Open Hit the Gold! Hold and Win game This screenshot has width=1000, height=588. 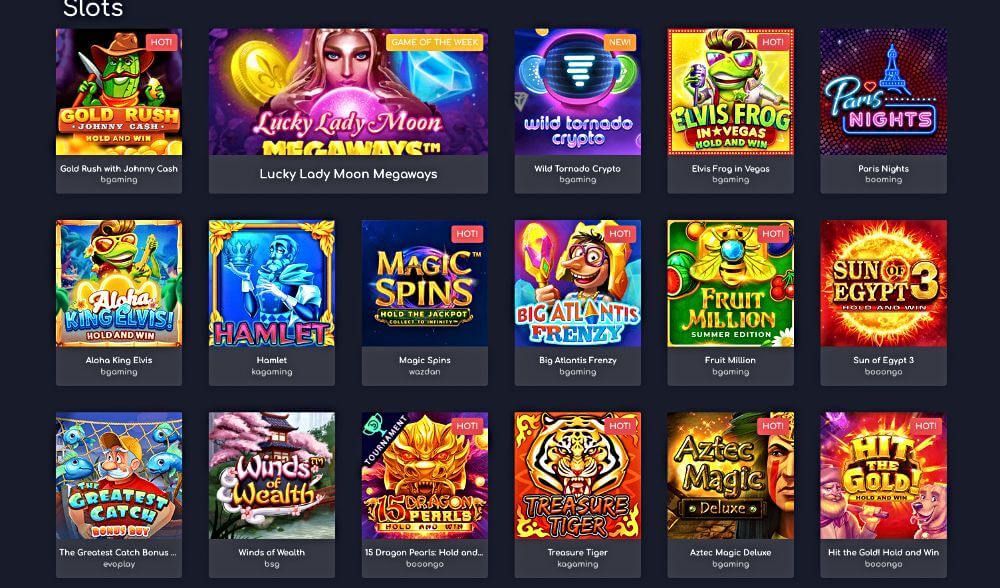coord(883,476)
